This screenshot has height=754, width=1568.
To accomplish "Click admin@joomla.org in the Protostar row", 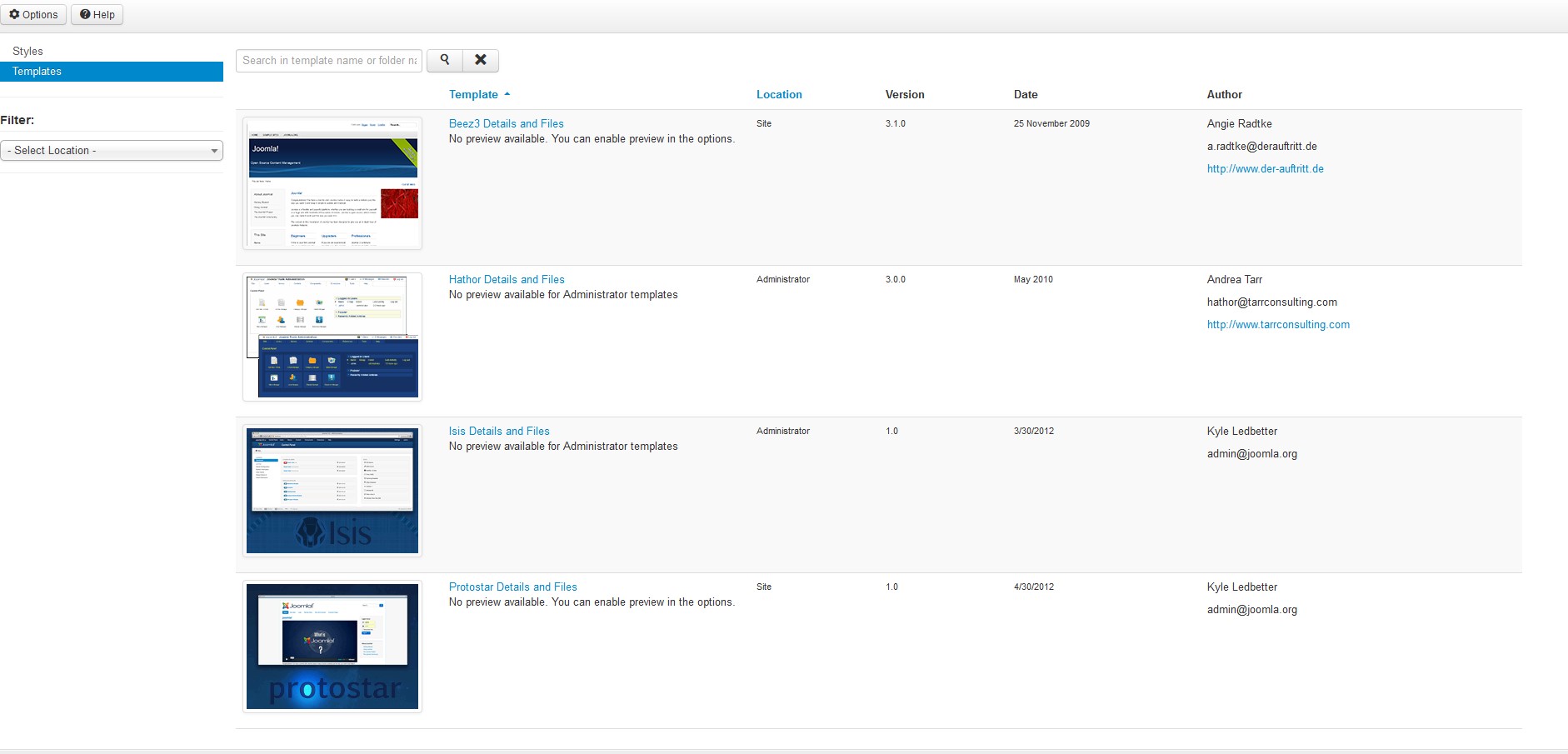I will point(1252,609).
